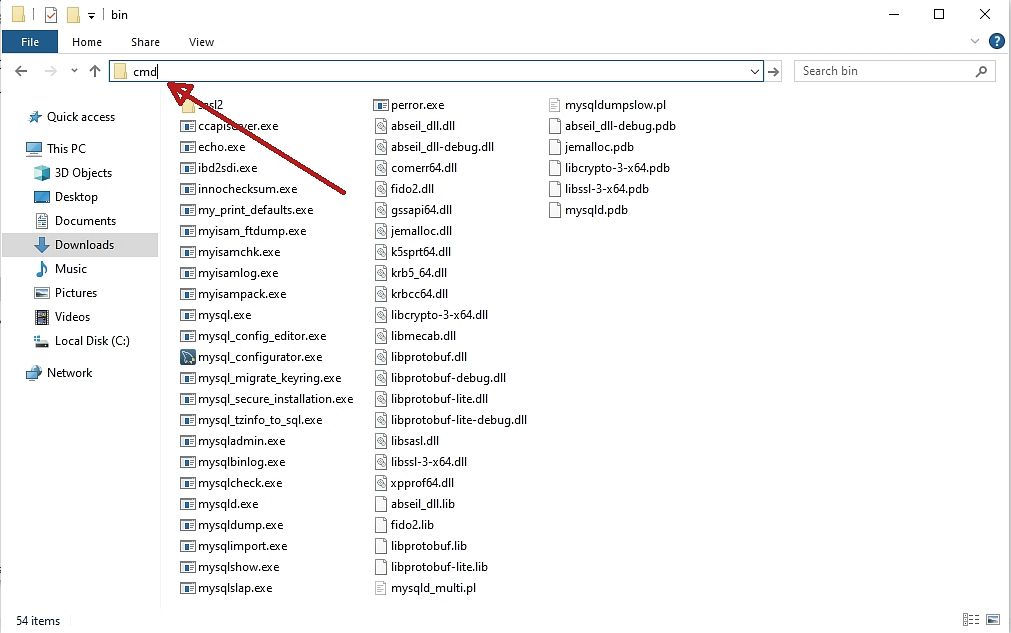
Task: Open the Help question mark icon
Action: click(997, 42)
